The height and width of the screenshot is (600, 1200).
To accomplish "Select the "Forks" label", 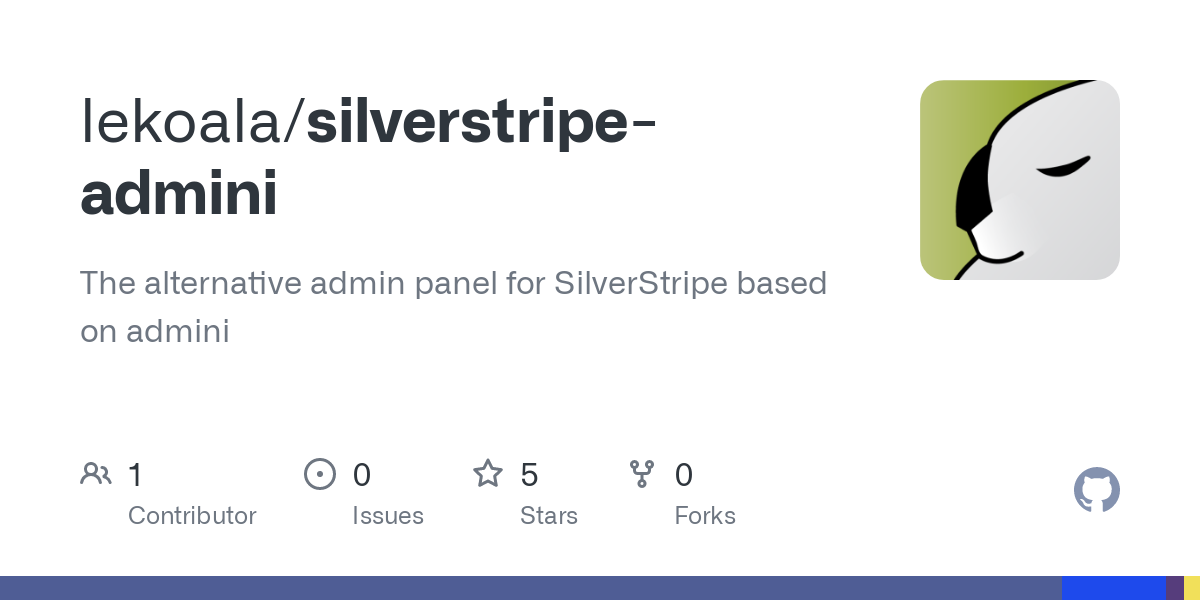I will click(x=705, y=516).
